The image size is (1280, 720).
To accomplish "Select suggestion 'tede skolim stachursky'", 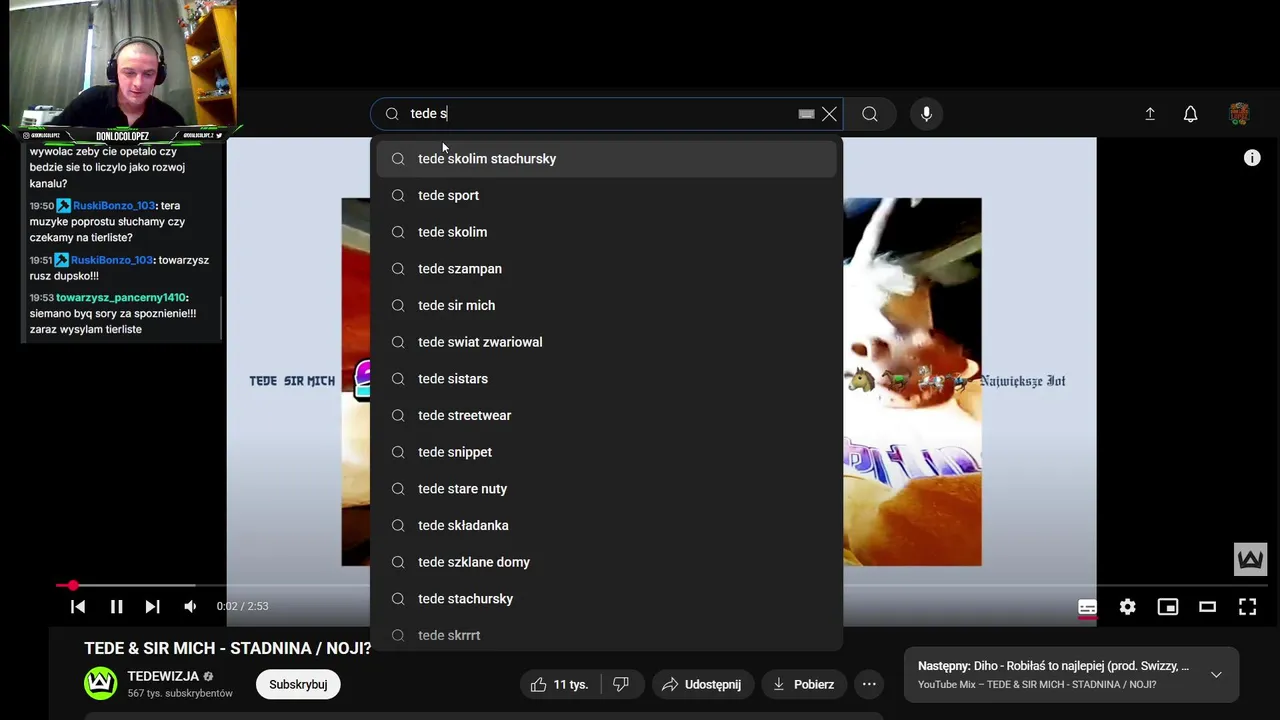I will click(606, 159).
